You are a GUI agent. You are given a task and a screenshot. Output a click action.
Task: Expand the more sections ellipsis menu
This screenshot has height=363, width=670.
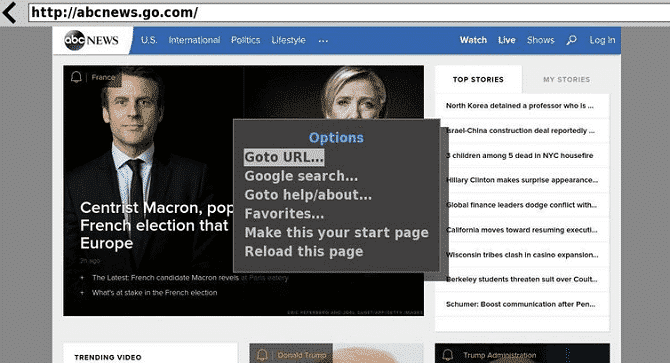point(323,41)
